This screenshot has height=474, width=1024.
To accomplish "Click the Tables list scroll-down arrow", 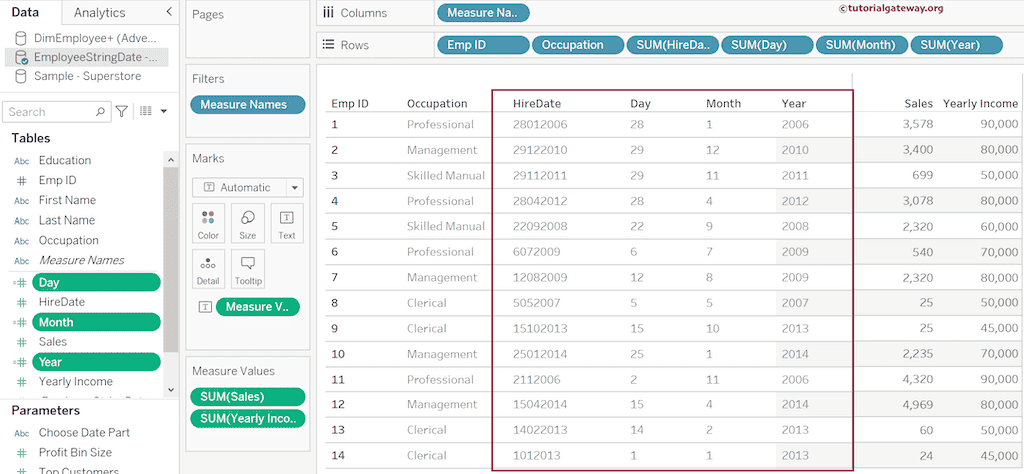I will [170, 389].
